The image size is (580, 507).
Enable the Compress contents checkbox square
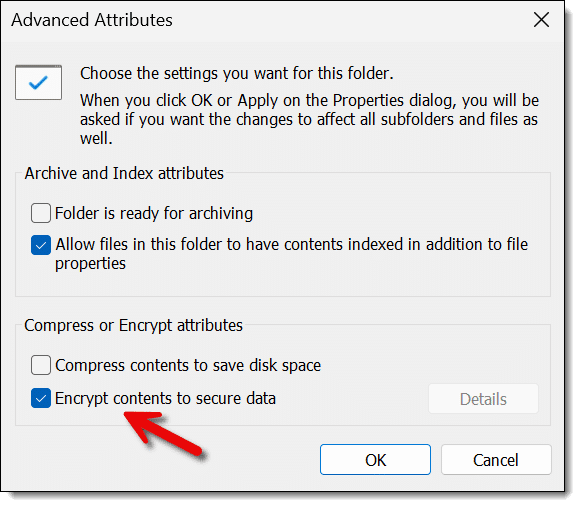pyautogui.click(x=41, y=365)
